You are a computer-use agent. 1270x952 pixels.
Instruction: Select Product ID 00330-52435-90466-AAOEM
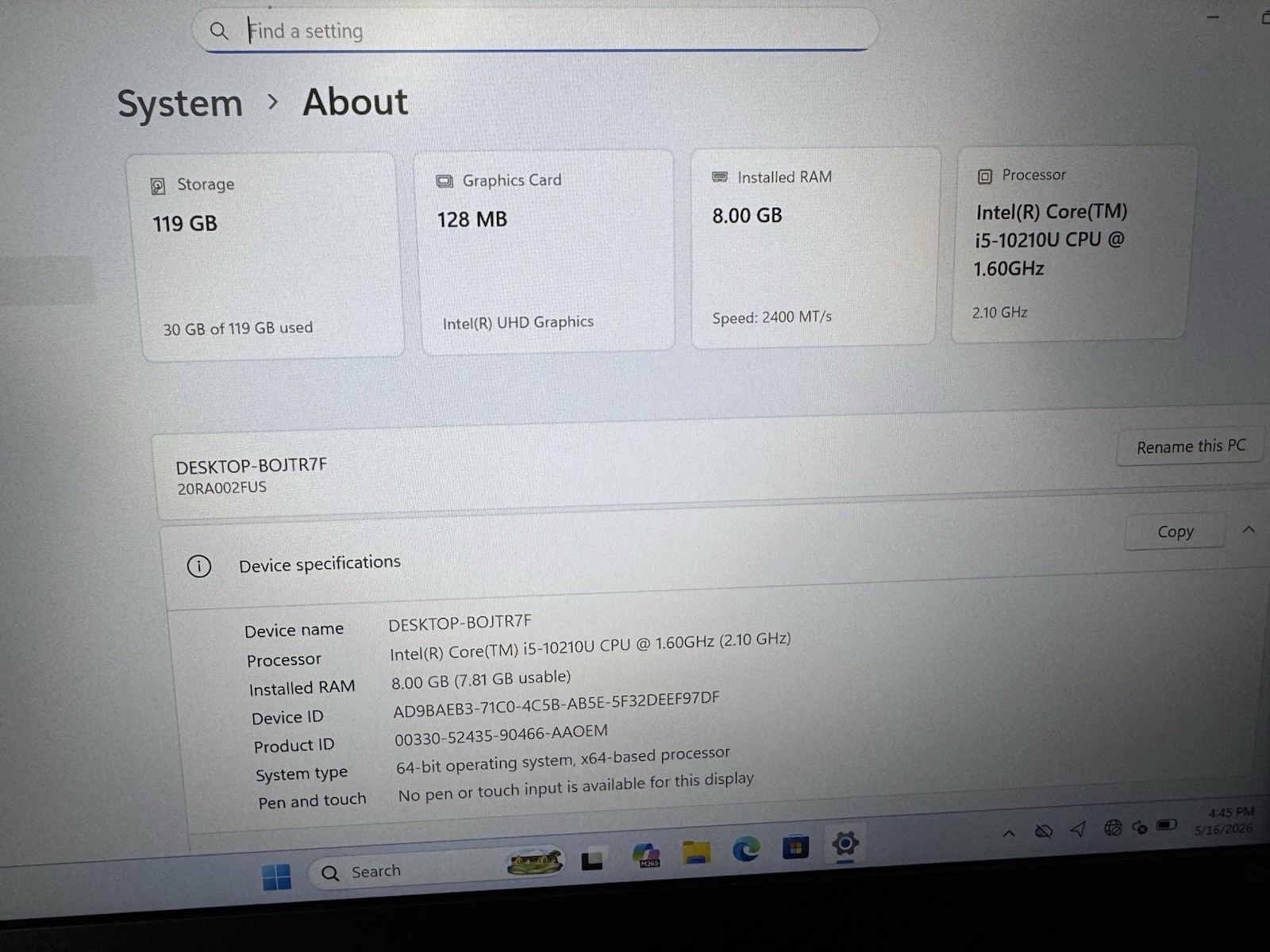pos(502,735)
